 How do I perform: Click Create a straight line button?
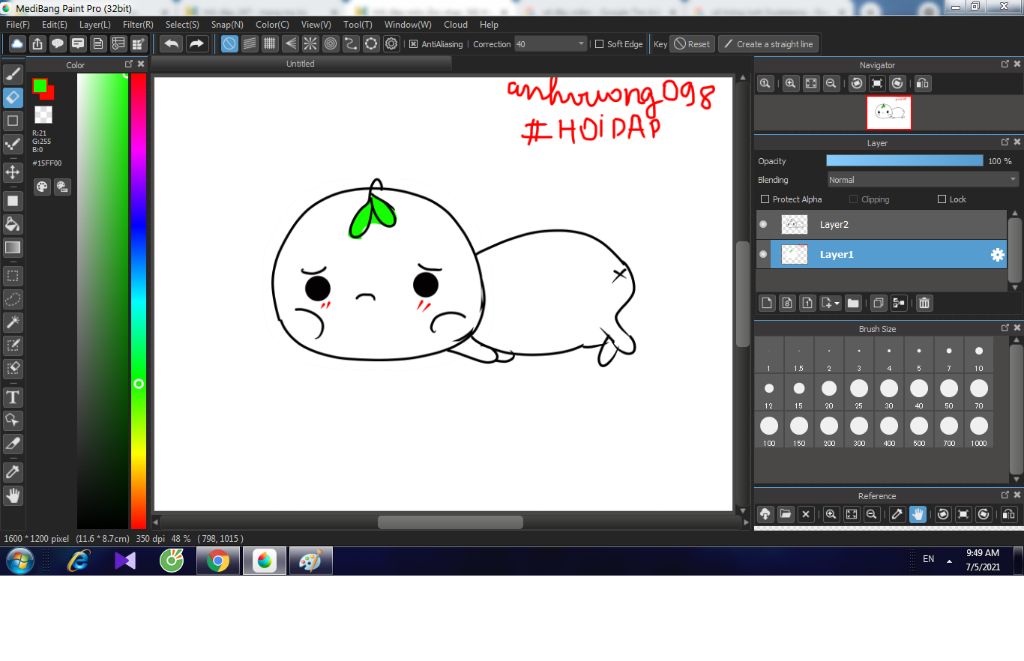pos(769,44)
